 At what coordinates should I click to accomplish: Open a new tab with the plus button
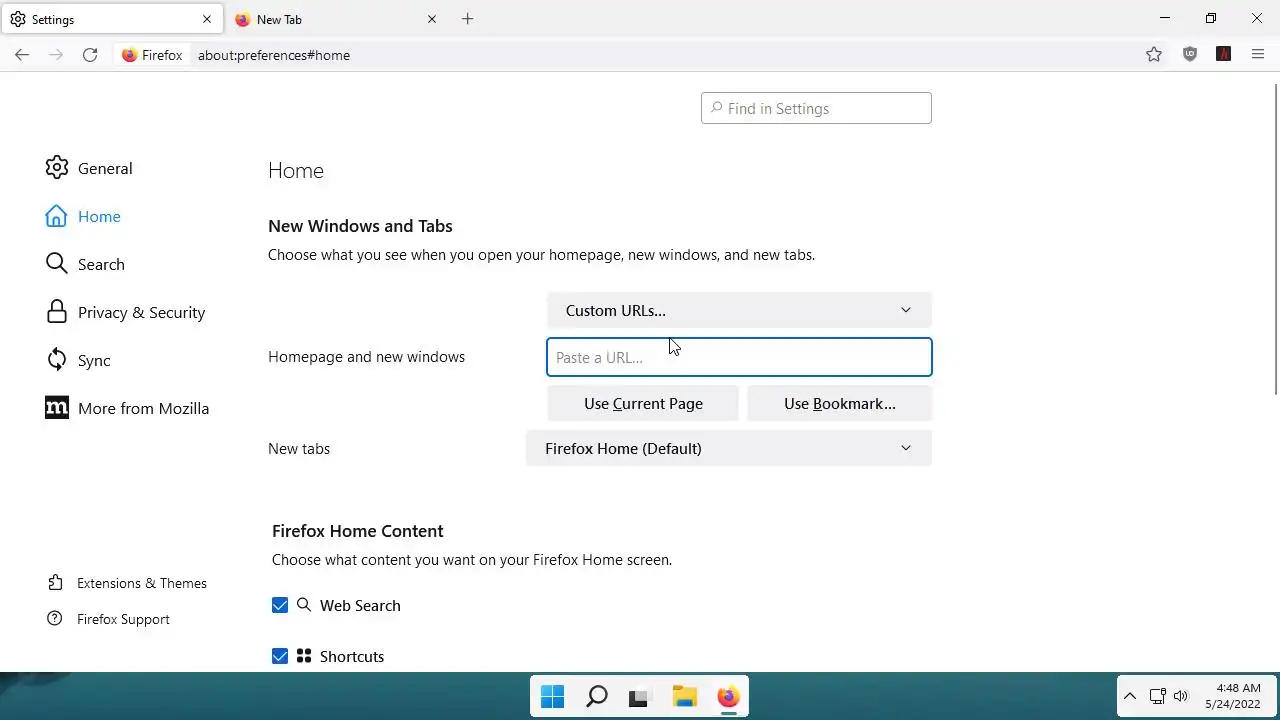click(x=467, y=19)
